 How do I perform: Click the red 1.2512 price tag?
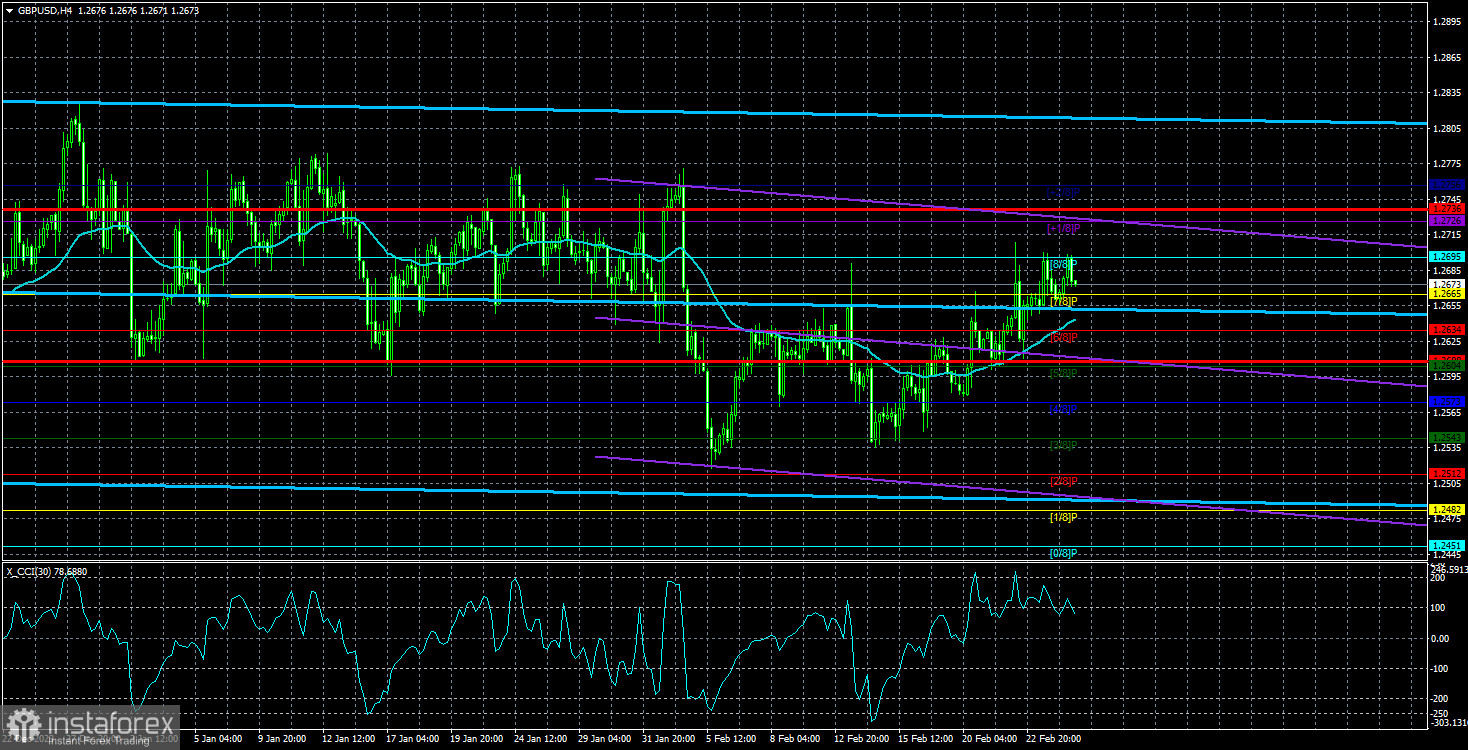1448,473
